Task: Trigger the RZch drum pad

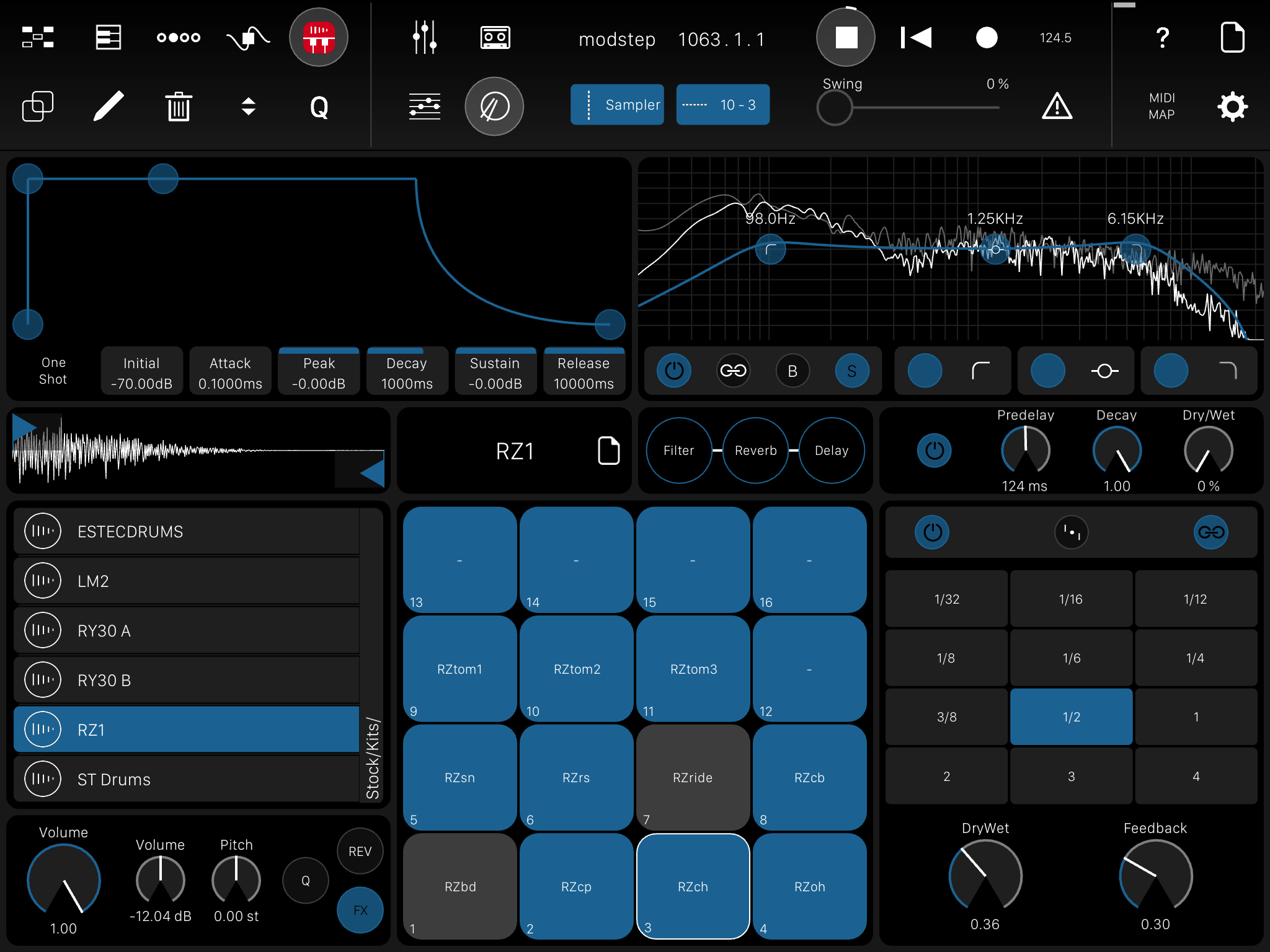Action: (693, 886)
